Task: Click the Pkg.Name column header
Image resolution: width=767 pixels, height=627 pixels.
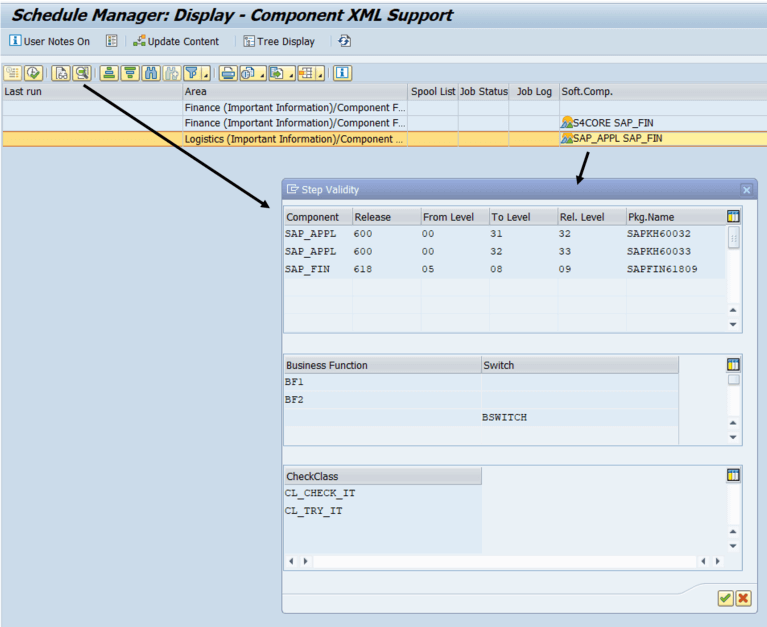Action: click(x=676, y=217)
